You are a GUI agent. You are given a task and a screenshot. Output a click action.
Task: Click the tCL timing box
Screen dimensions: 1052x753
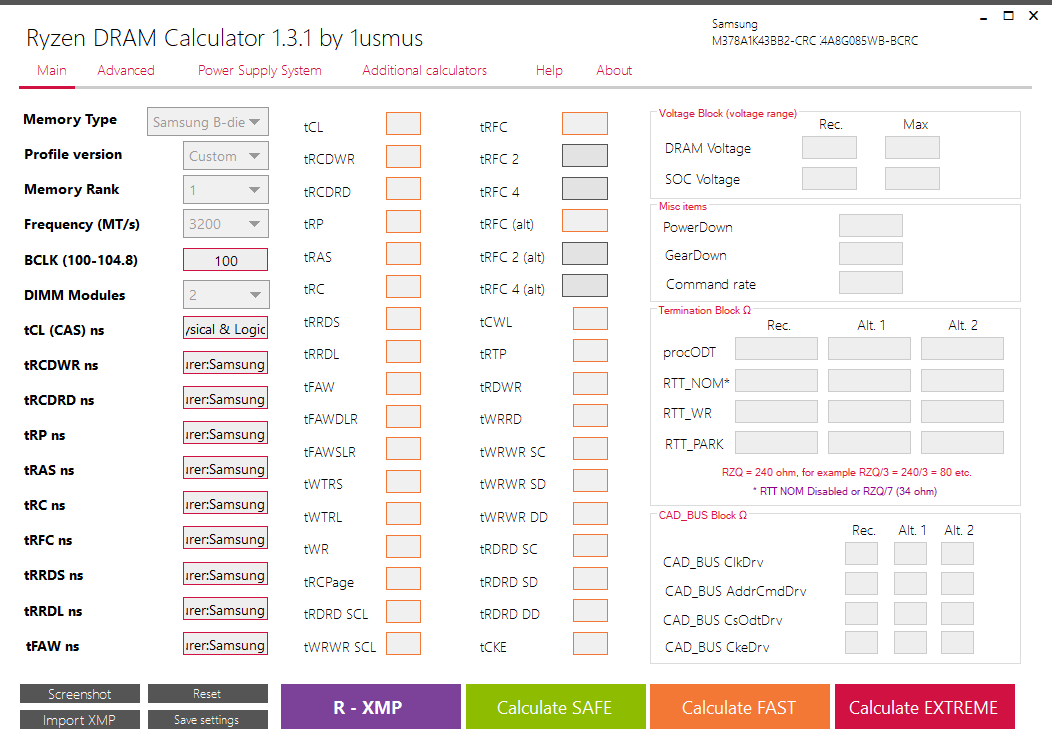tap(403, 123)
